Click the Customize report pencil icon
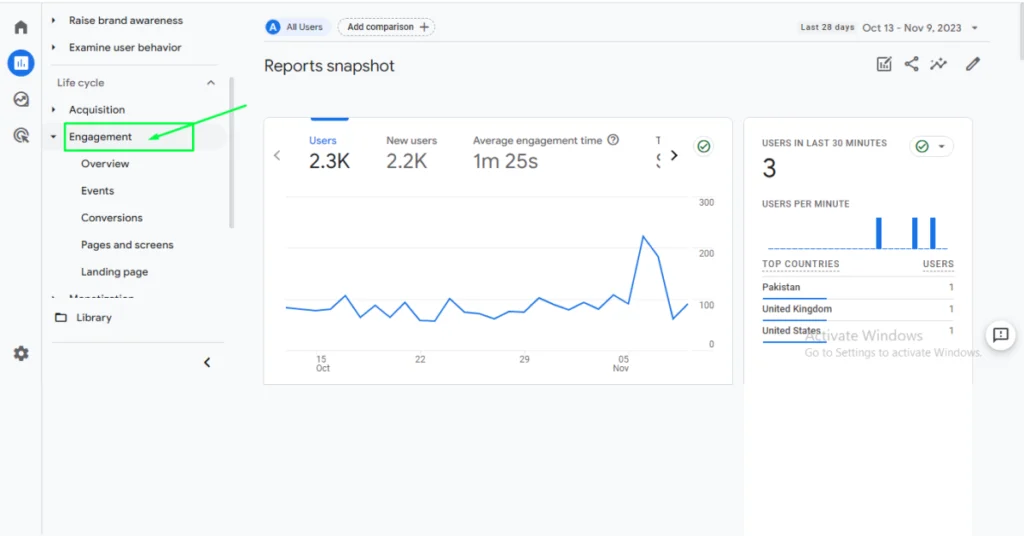 pyautogui.click(x=972, y=64)
